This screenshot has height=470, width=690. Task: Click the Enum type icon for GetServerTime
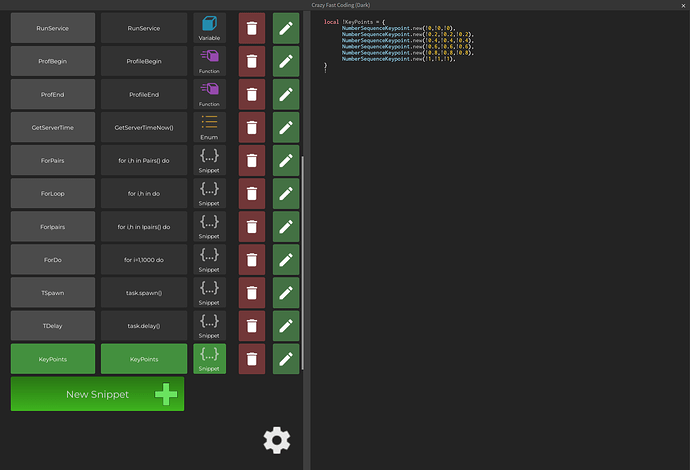coord(209,127)
